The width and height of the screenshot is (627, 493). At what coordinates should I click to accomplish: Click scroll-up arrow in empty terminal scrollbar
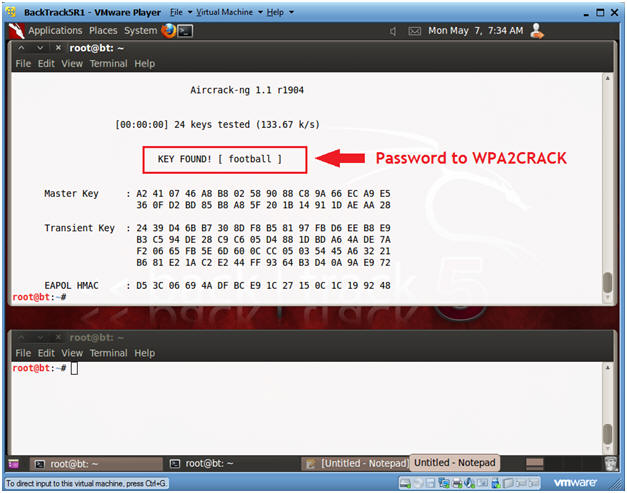pos(607,367)
